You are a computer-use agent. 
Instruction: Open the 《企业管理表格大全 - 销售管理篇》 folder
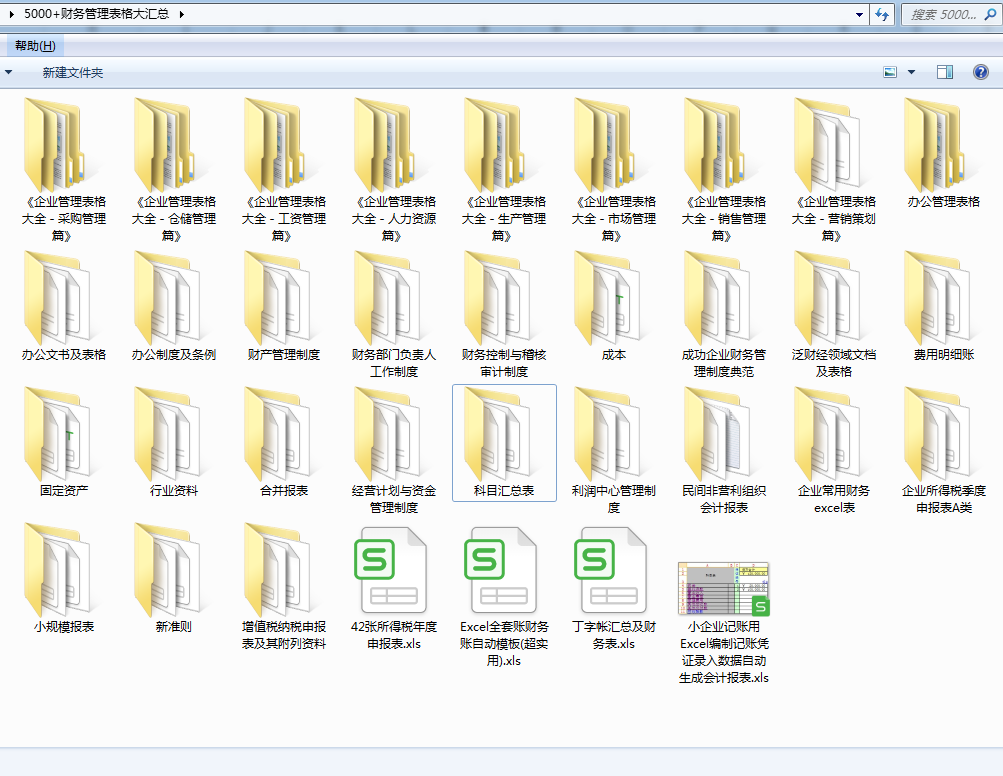[723, 170]
